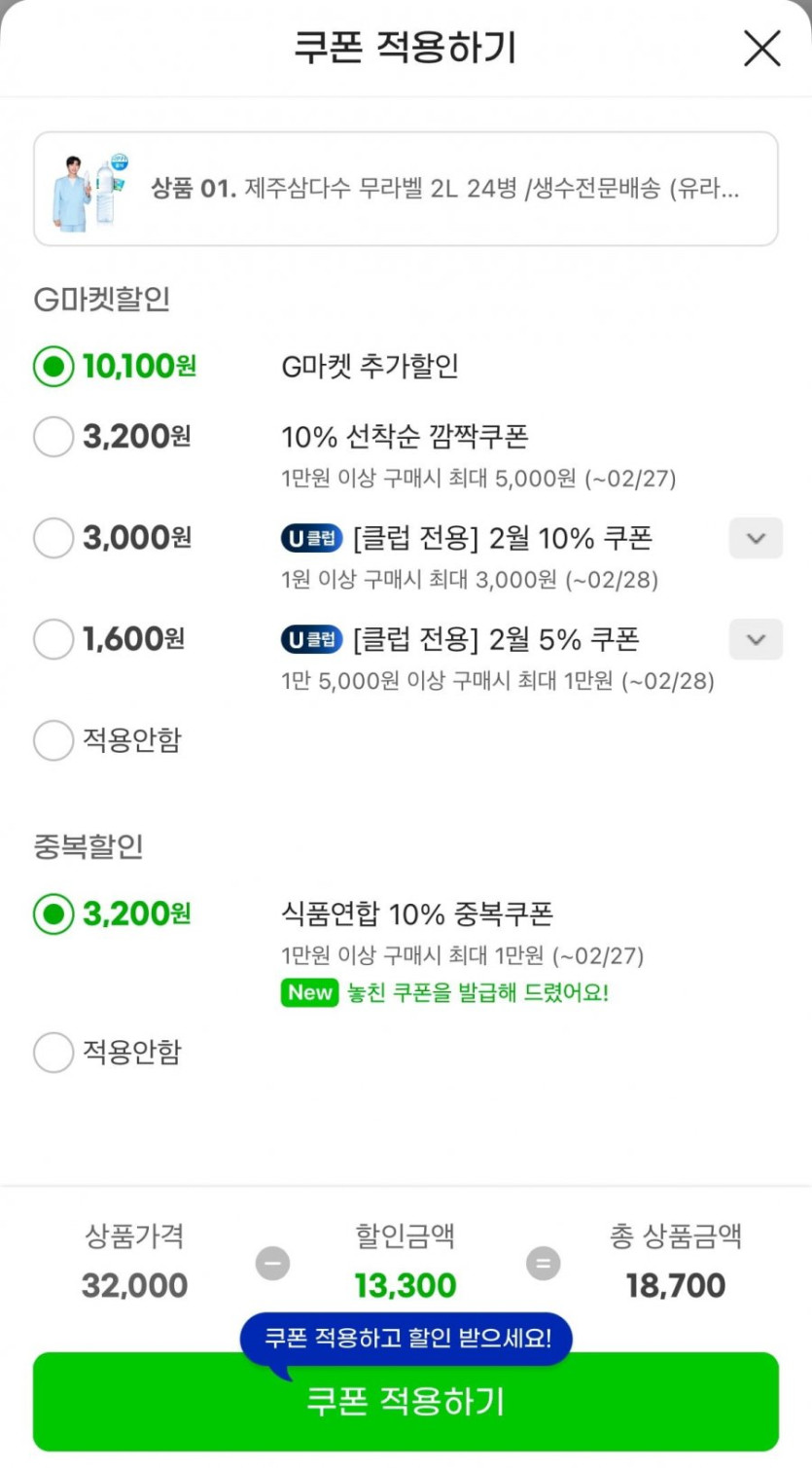Select the 3,200원 식품연합 중복쿠폰 radio
The image size is (812, 1468).
(x=53, y=913)
